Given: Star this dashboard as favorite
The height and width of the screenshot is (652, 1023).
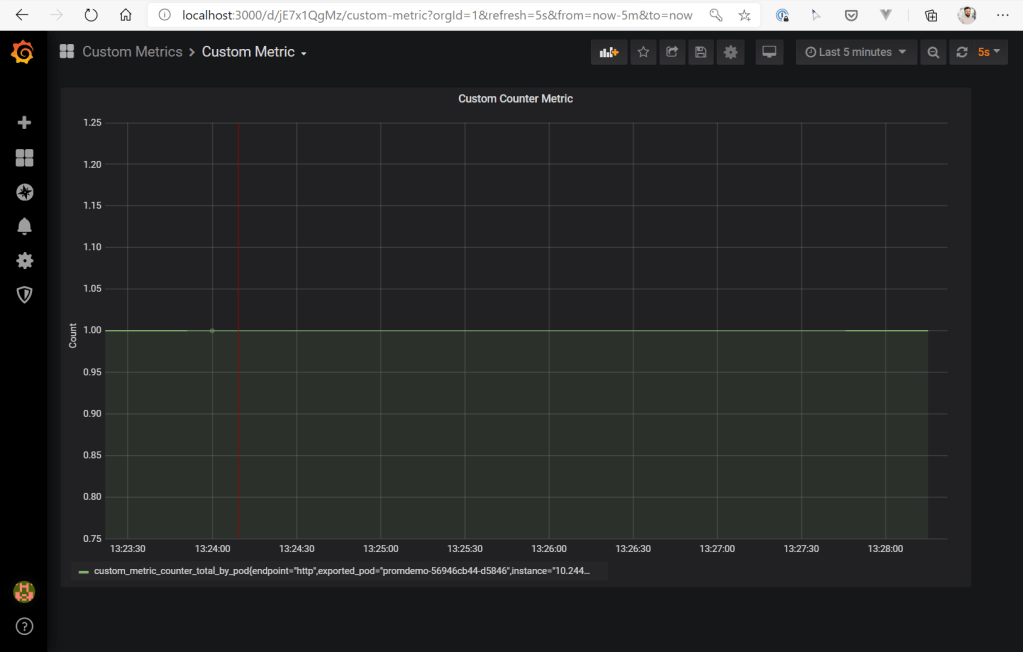Looking at the screenshot, I should (x=644, y=52).
